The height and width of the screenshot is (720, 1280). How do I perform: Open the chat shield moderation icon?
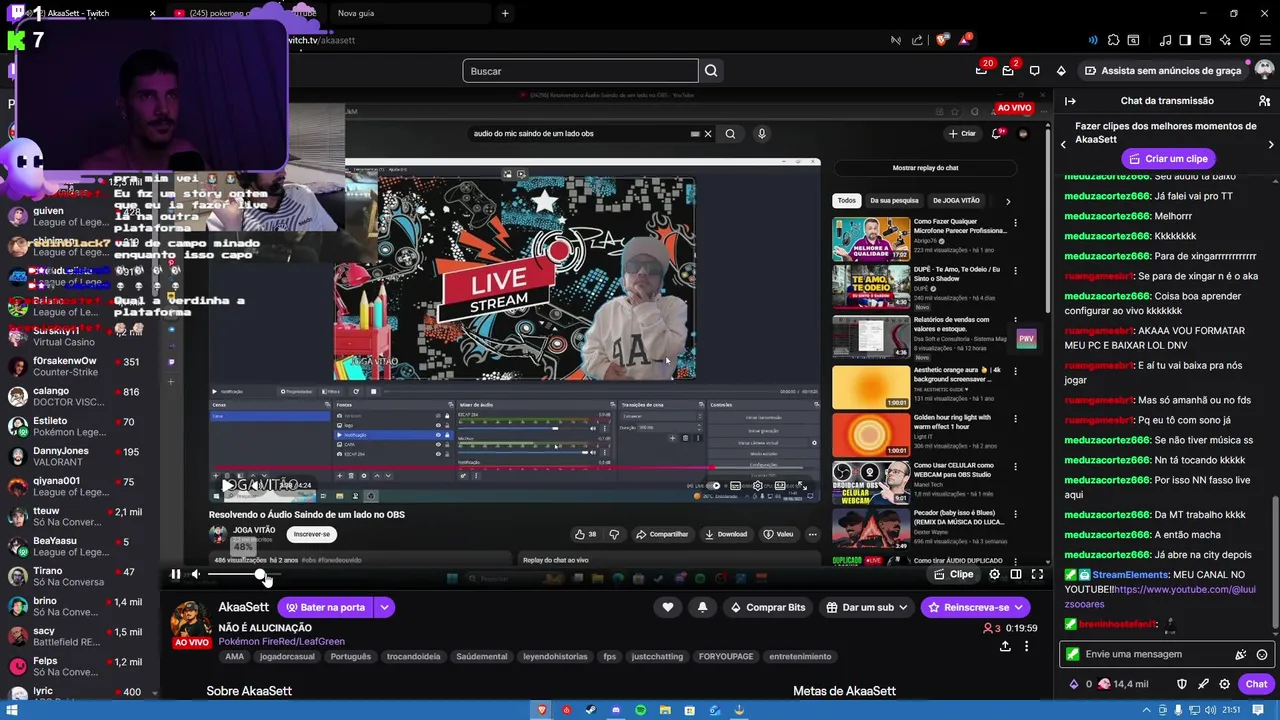[x=1181, y=684]
